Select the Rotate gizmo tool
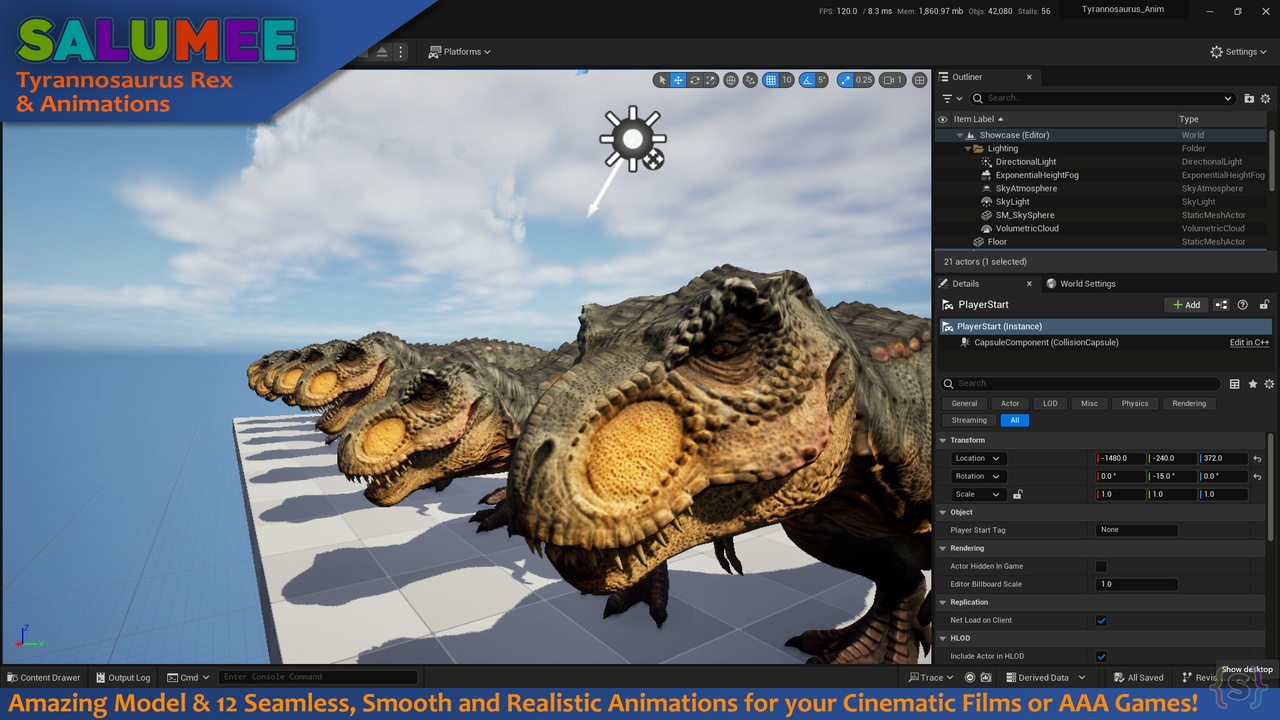This screenshot has height=720, width=1280. 694,80
